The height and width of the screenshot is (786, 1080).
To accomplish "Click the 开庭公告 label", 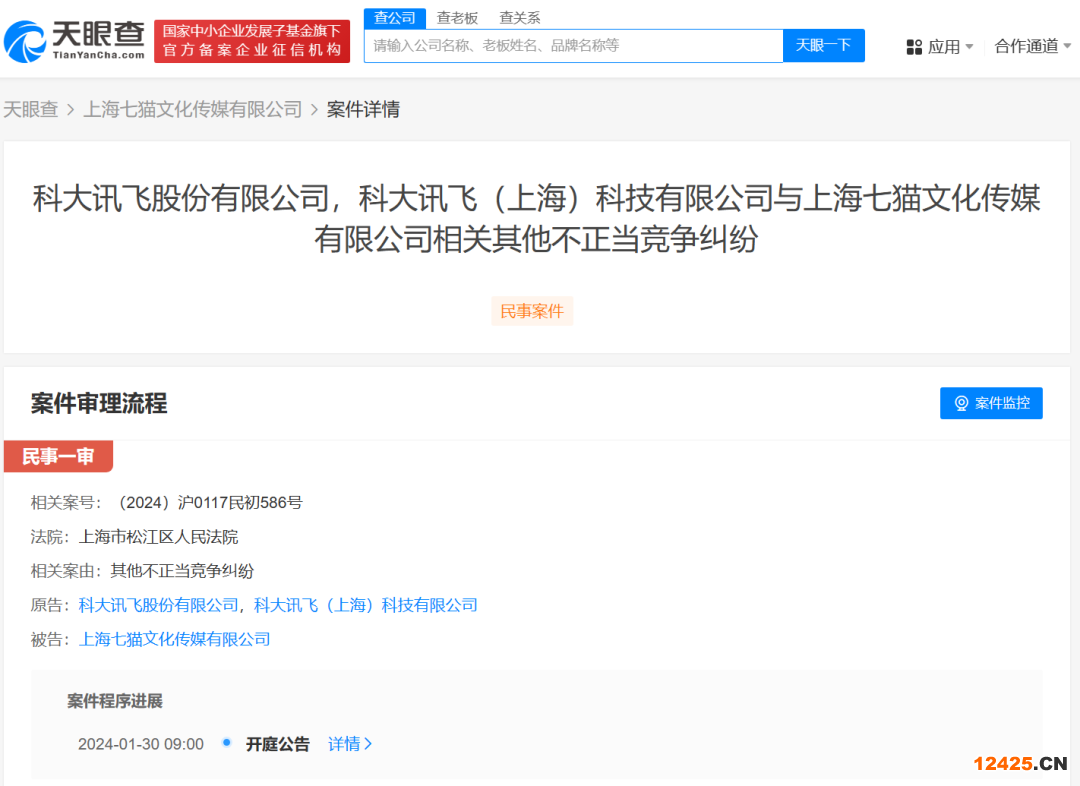I will 278,744.
